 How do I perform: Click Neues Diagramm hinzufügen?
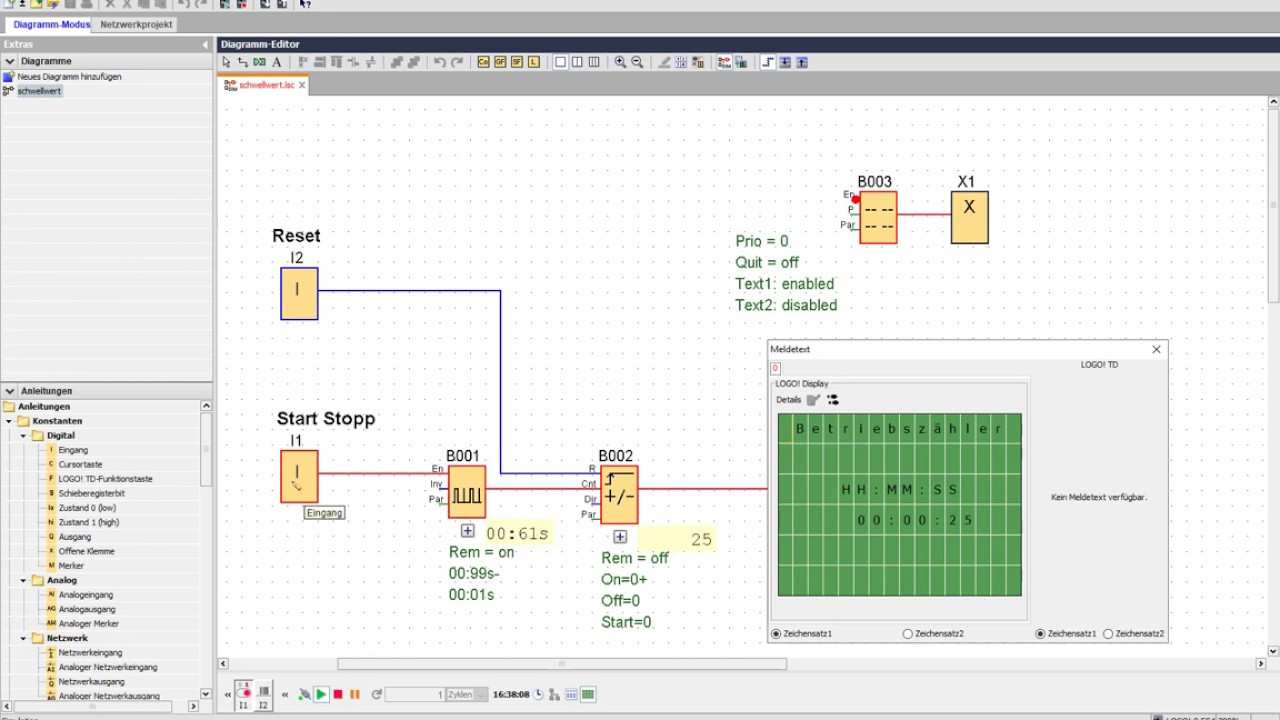coord(69,76)
